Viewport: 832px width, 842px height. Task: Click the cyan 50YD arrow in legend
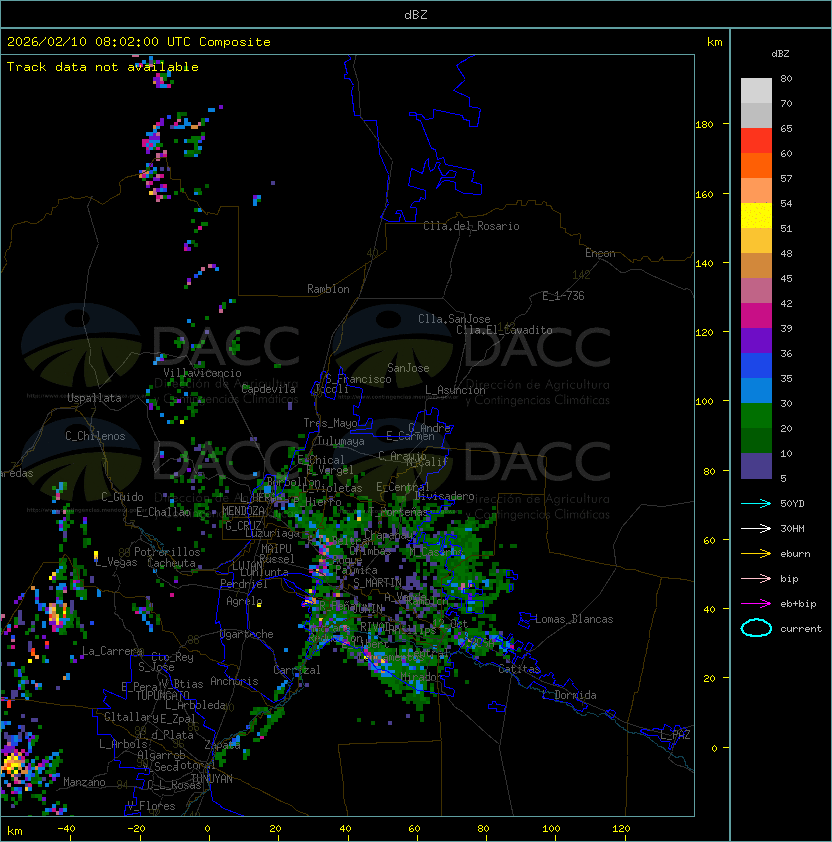[756, 503]
